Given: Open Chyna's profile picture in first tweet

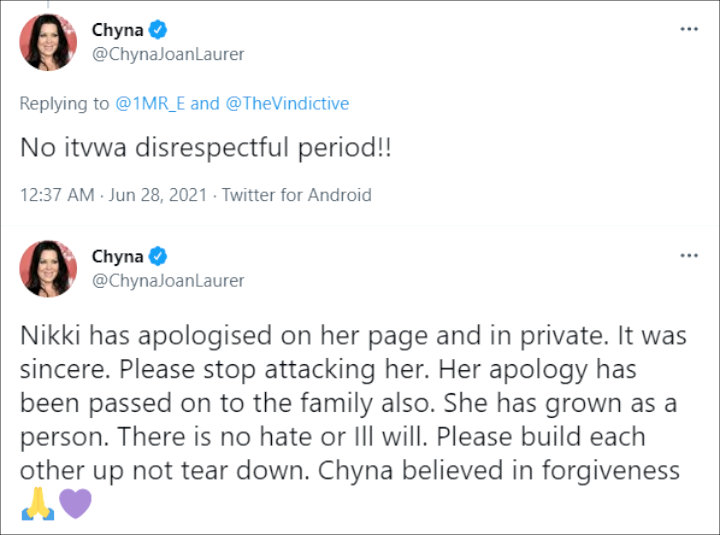Looking at the screenshot, I should click(x=48, y=42).
